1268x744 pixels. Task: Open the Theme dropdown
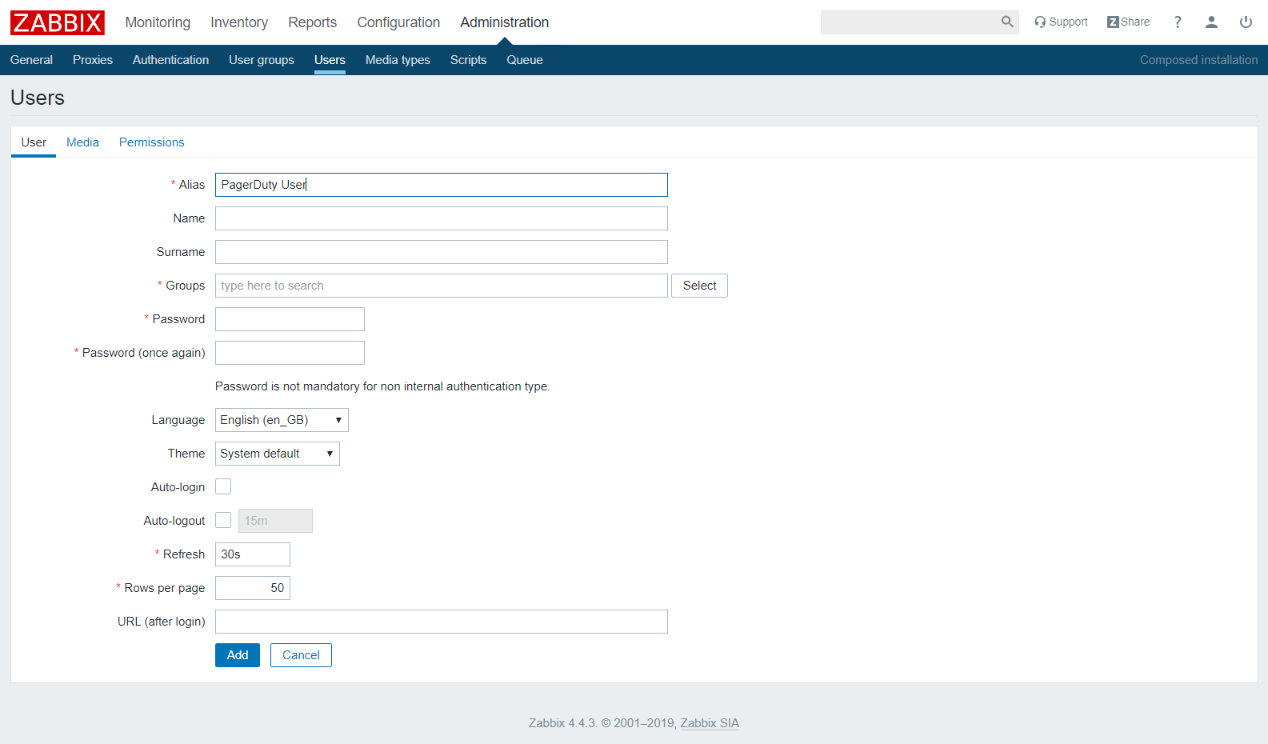click(x=277, y=454)
